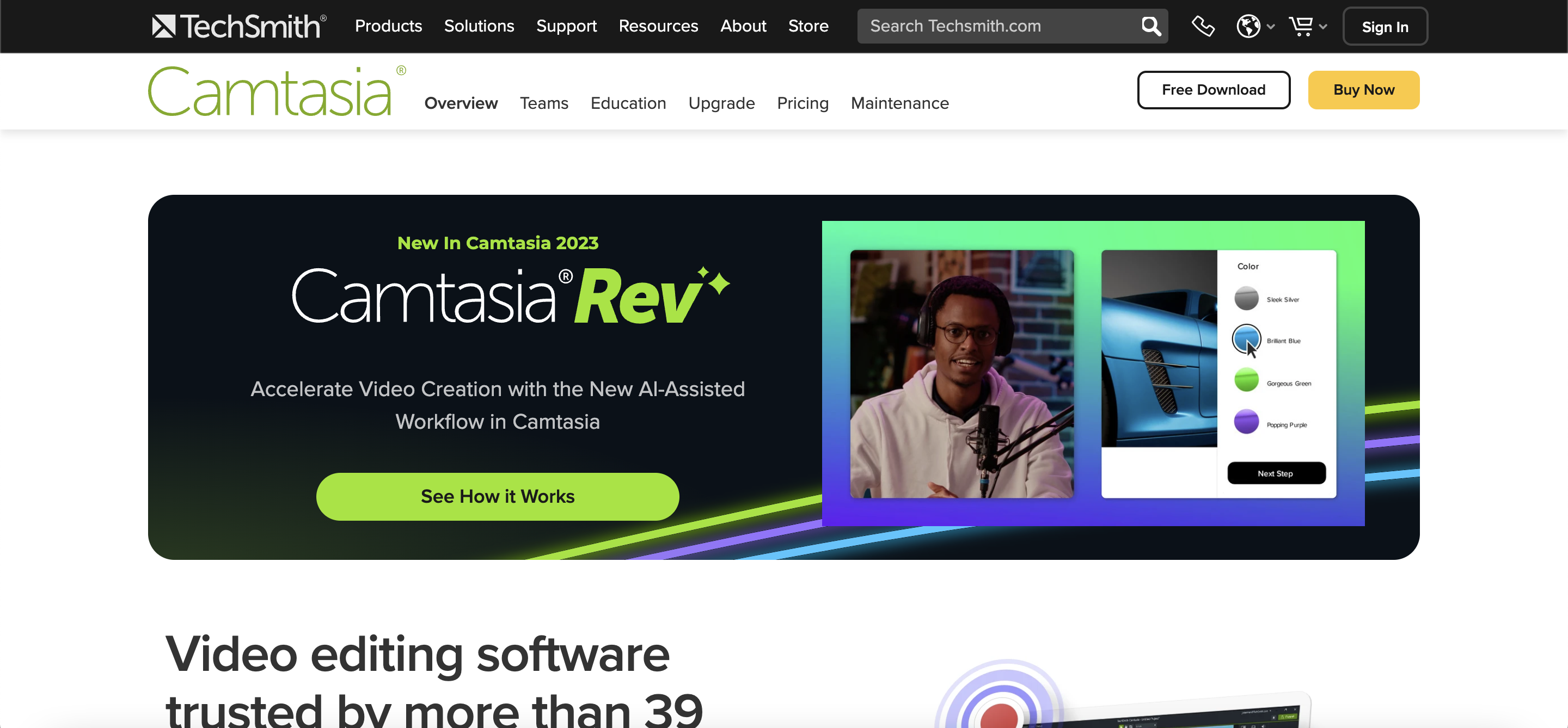This screenshot has width=1568, height=728.
Task: Click the TechSmith logo
Action: (239, 26)
